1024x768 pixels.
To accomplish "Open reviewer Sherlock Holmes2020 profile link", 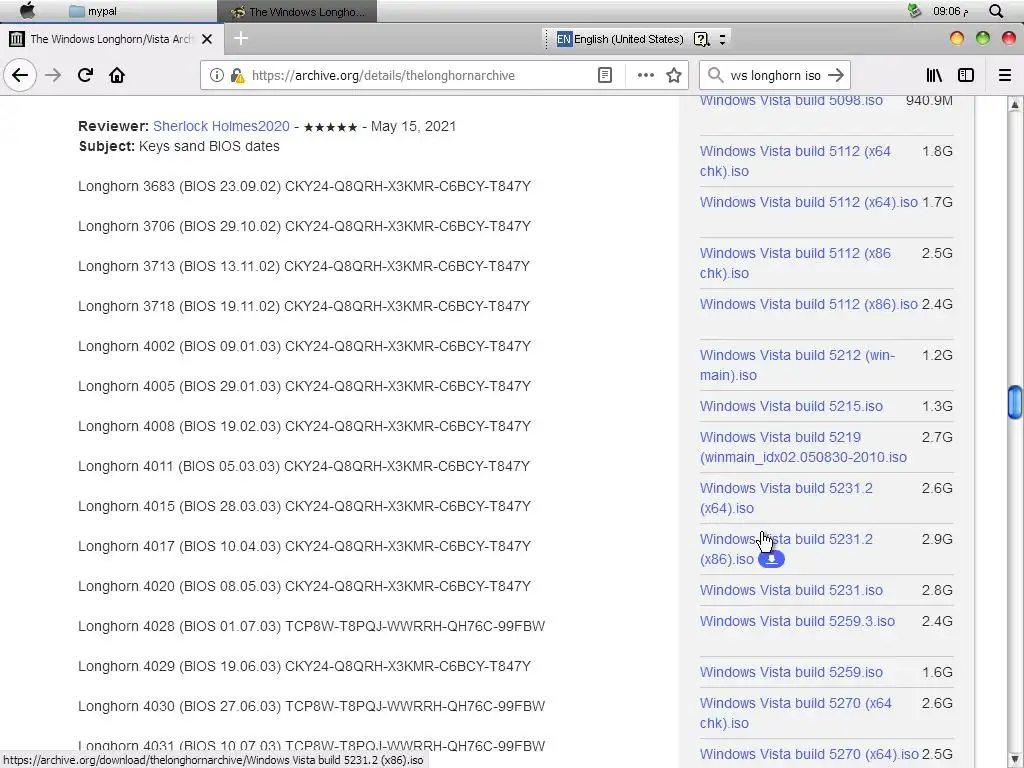I will (221, 126).
